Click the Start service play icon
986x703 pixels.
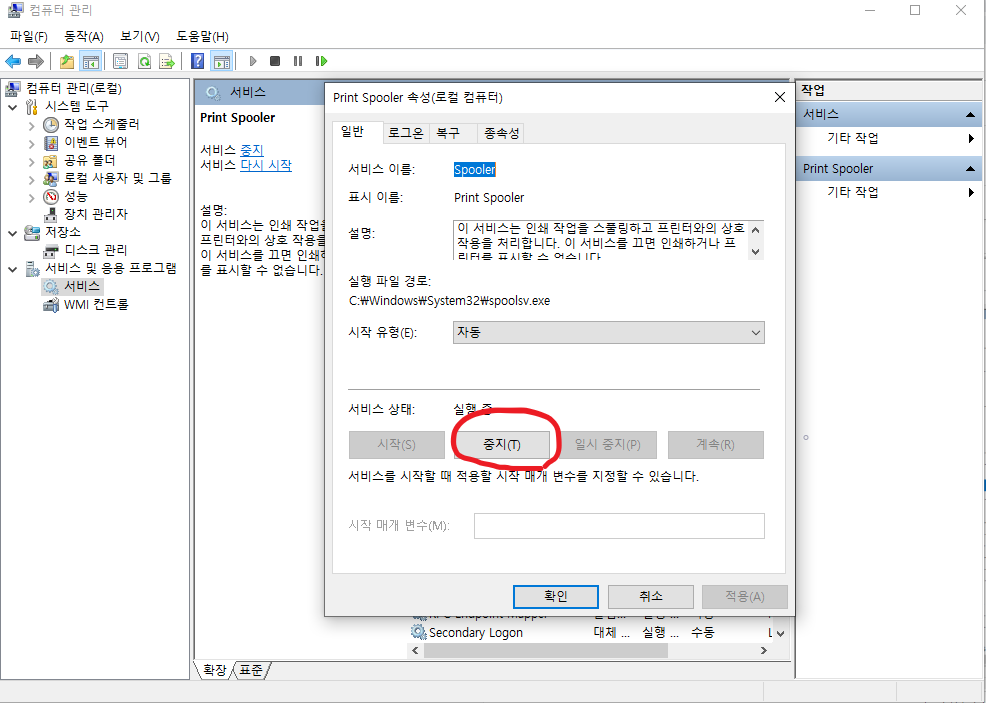pos(253,61)
